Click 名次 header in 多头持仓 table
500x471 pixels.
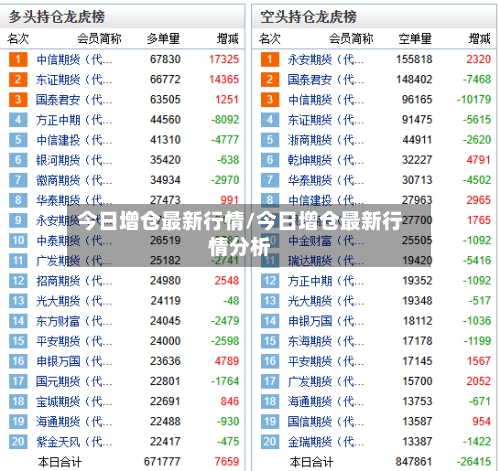click(18, 39)
